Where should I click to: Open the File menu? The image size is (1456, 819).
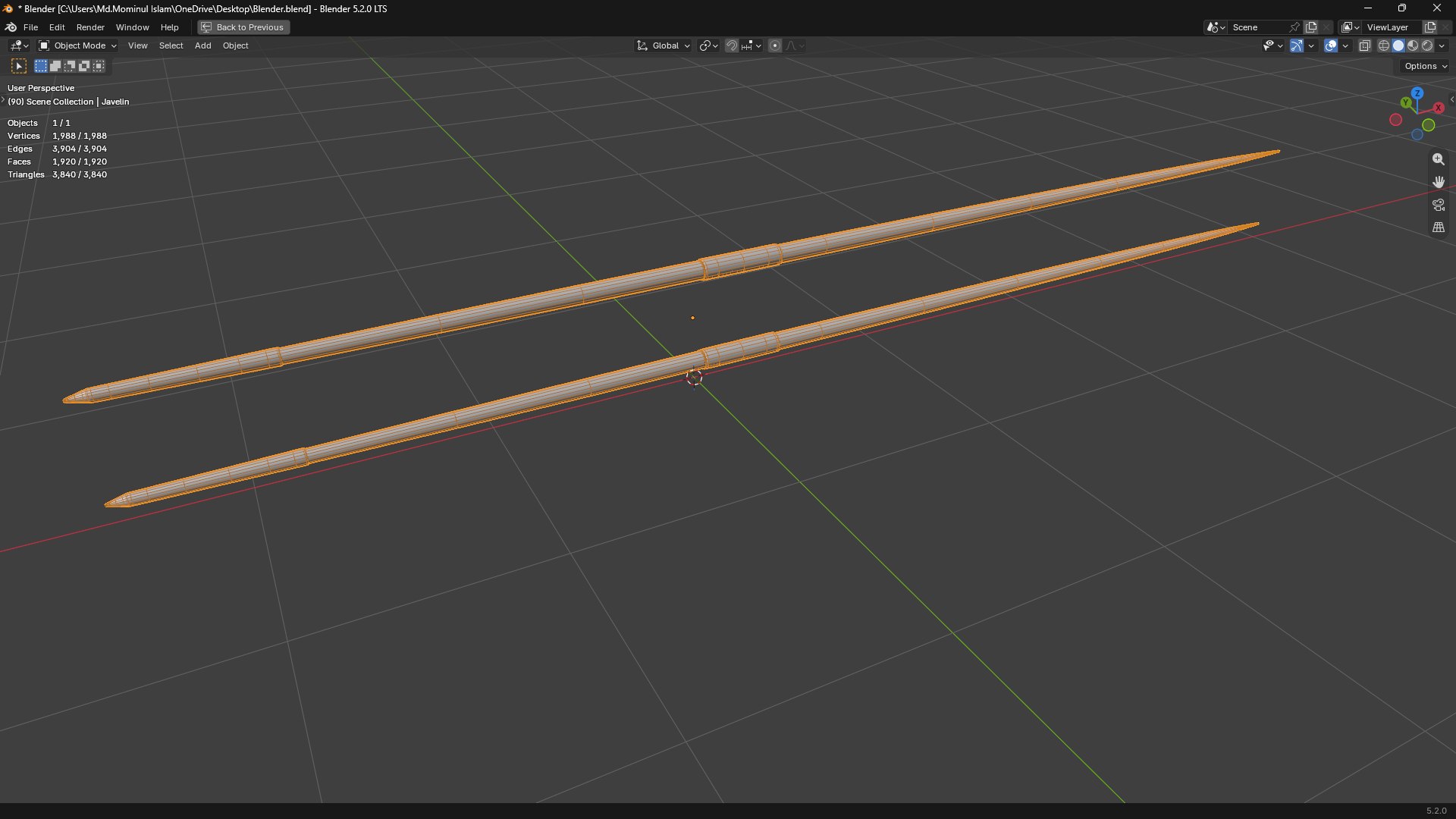click(x=30, y=27)
